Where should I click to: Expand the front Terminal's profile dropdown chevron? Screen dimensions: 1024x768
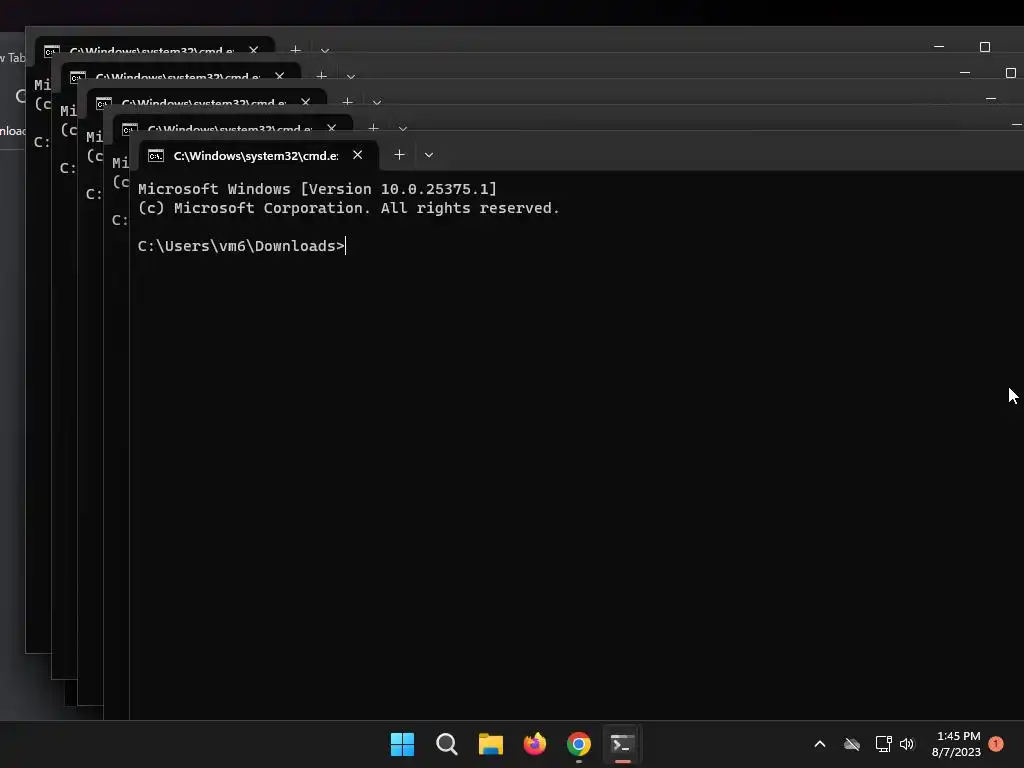[x=429, y=155]
